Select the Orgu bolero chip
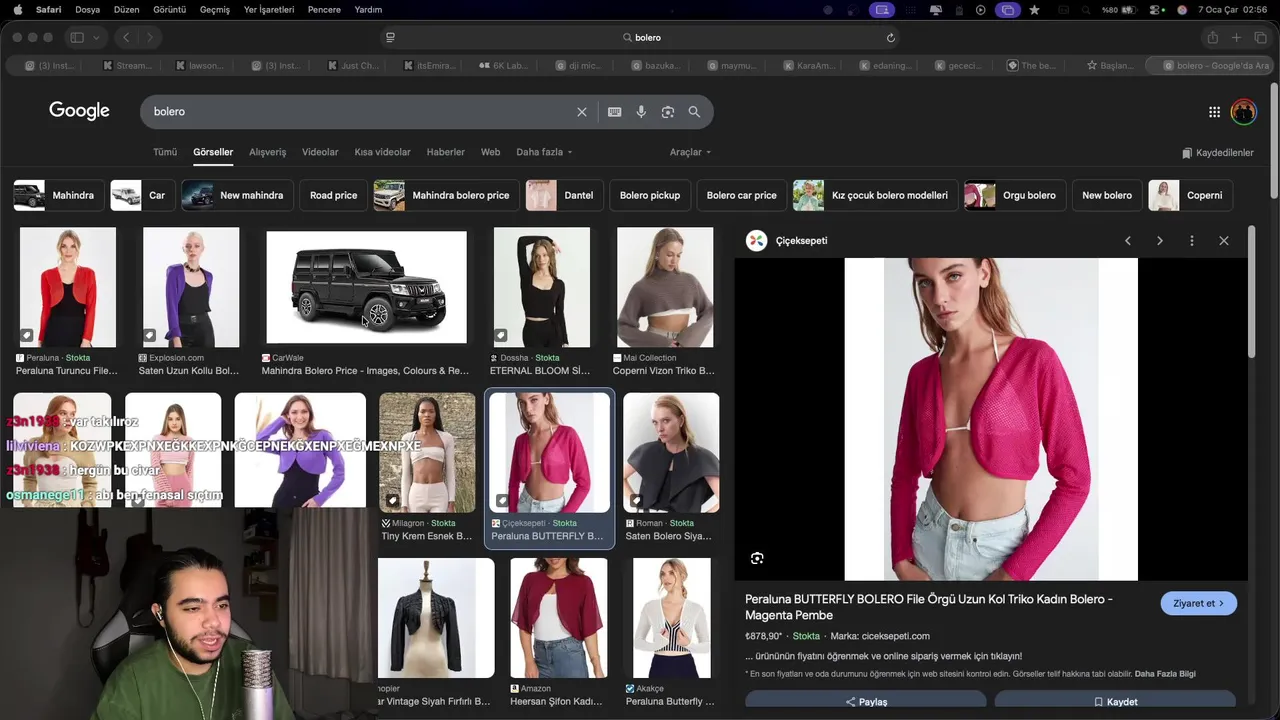The height and width of the screenshot is (720, 1280). pos(1015,195)
